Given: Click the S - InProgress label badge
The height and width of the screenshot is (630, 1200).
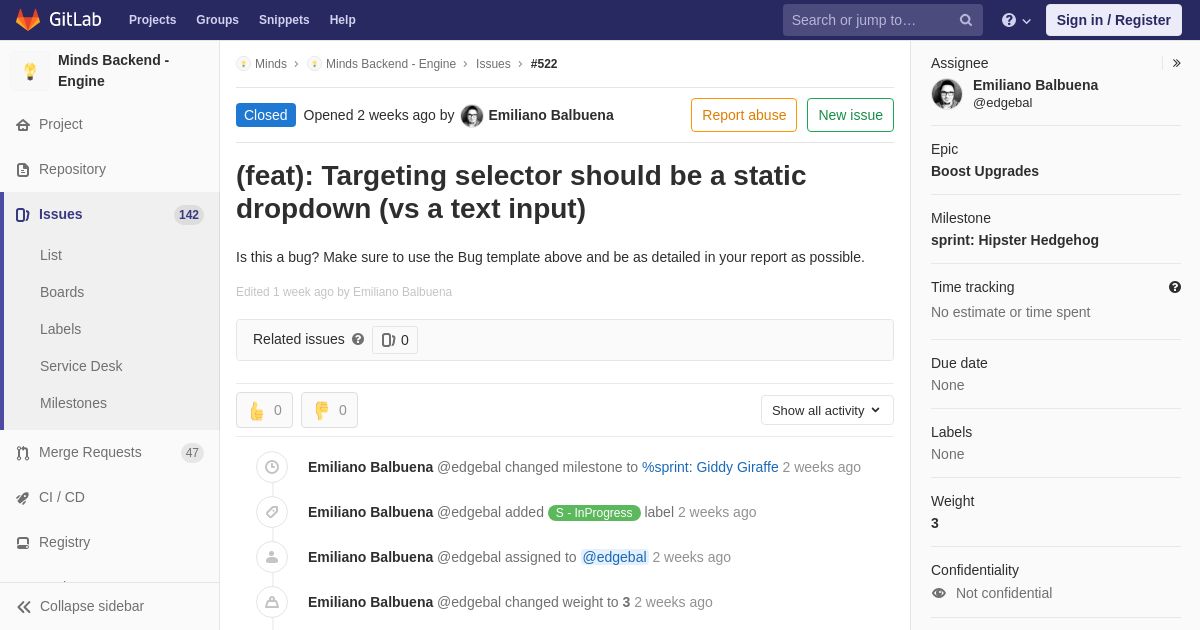Looking at the screenshot, I should pyautogui.click(x=594, y=513).
